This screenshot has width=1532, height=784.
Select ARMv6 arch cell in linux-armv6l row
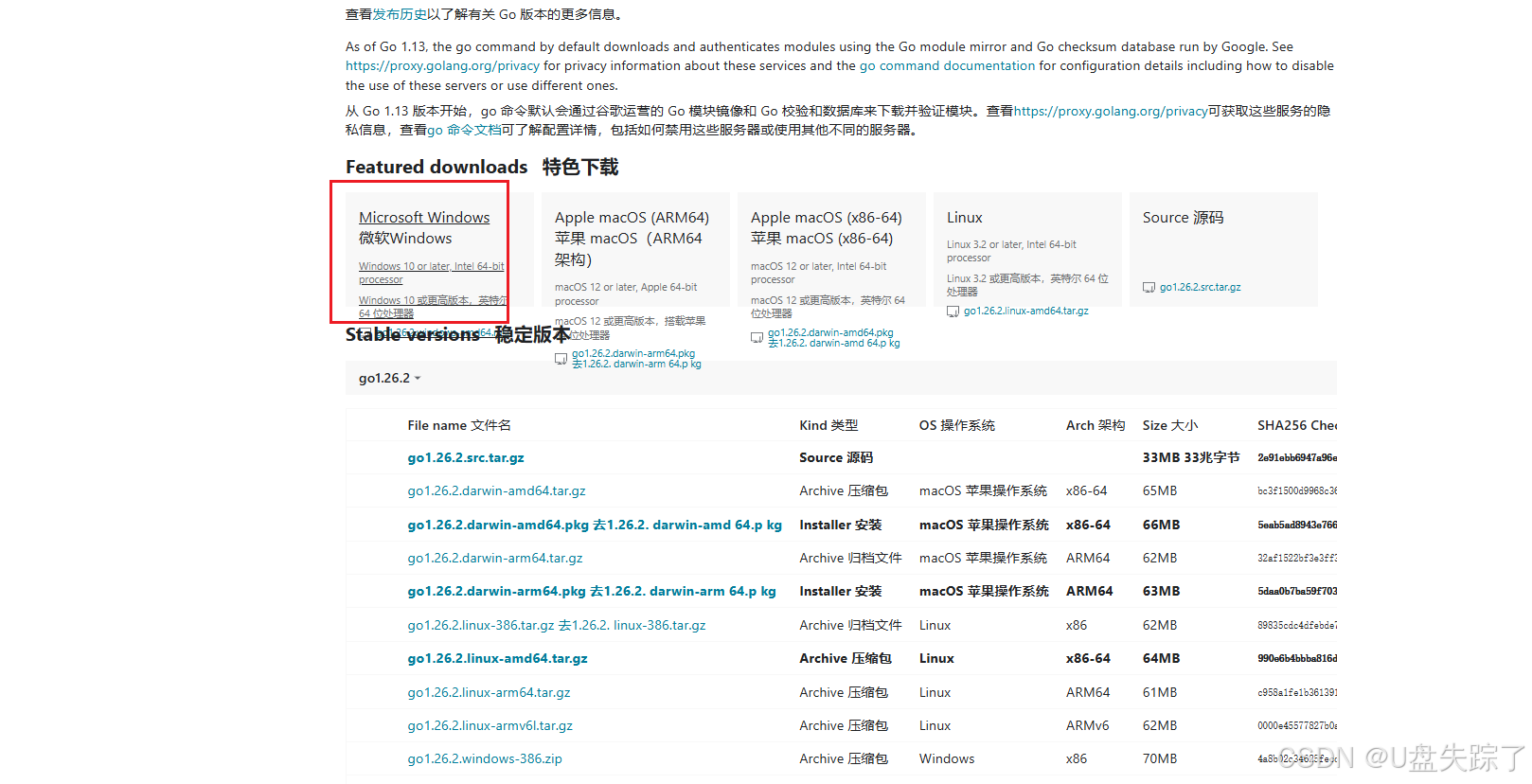[1087, 725]
